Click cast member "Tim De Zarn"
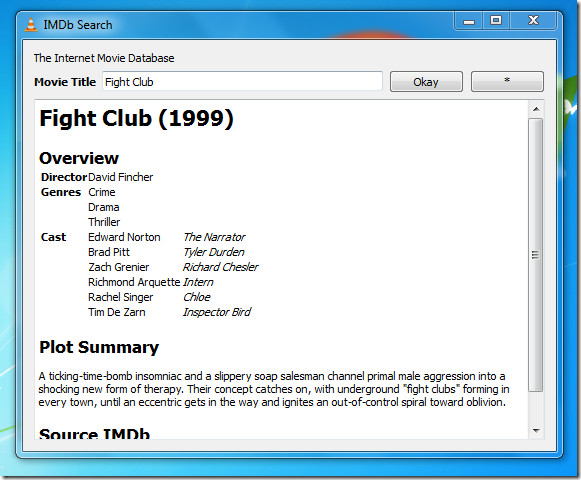581x480 pixels. pos(116,312)
